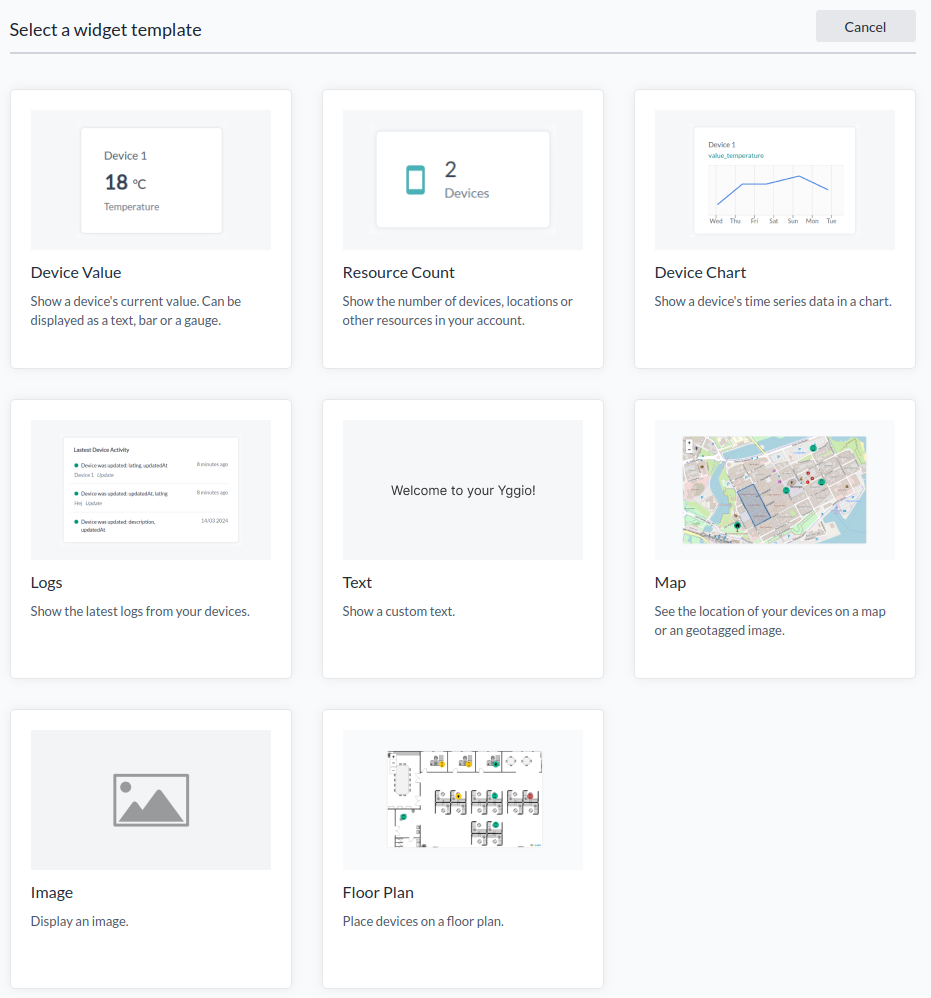Click the Image template title
Screen dimensions: 931x998
52,892
